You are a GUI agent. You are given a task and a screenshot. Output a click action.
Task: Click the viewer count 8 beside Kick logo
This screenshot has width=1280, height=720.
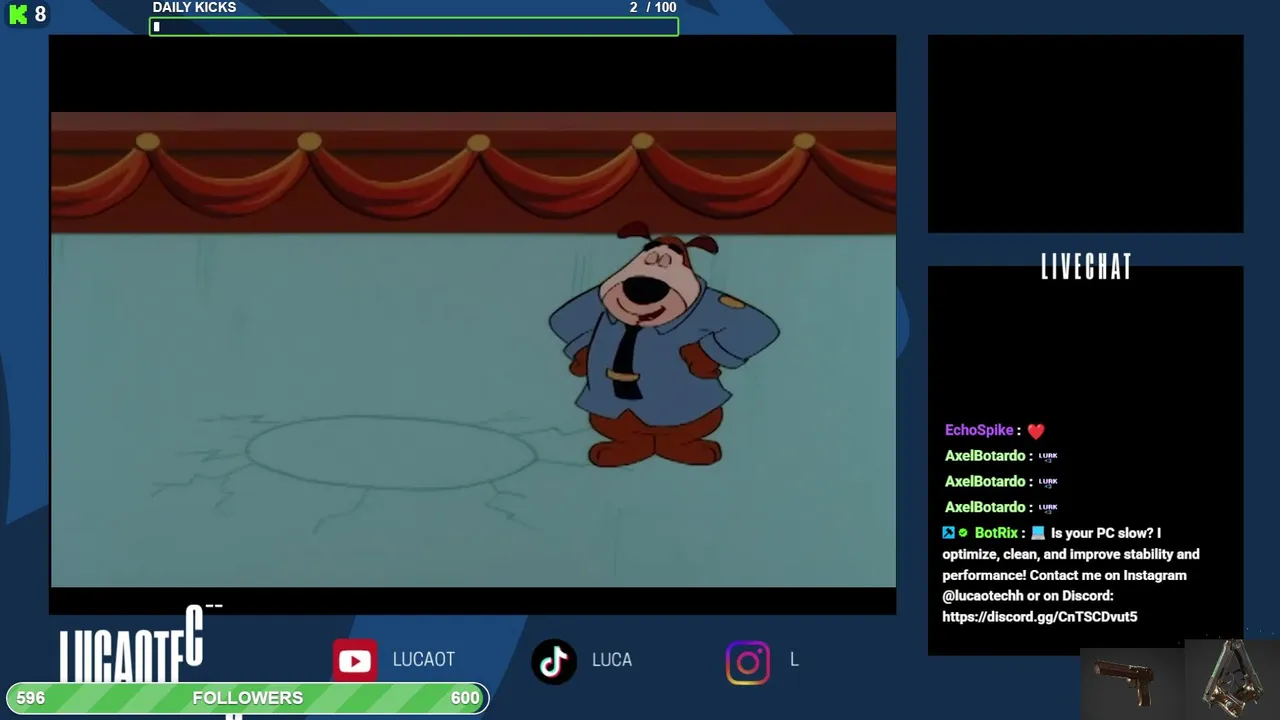coord(40,14)
